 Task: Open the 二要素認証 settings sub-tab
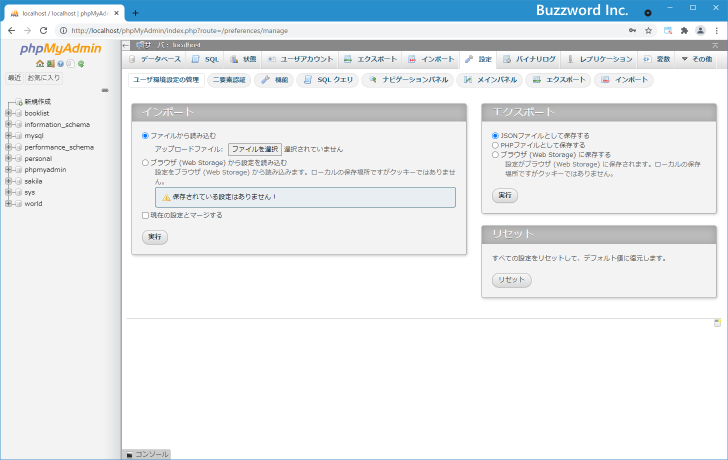pos(228,80)
